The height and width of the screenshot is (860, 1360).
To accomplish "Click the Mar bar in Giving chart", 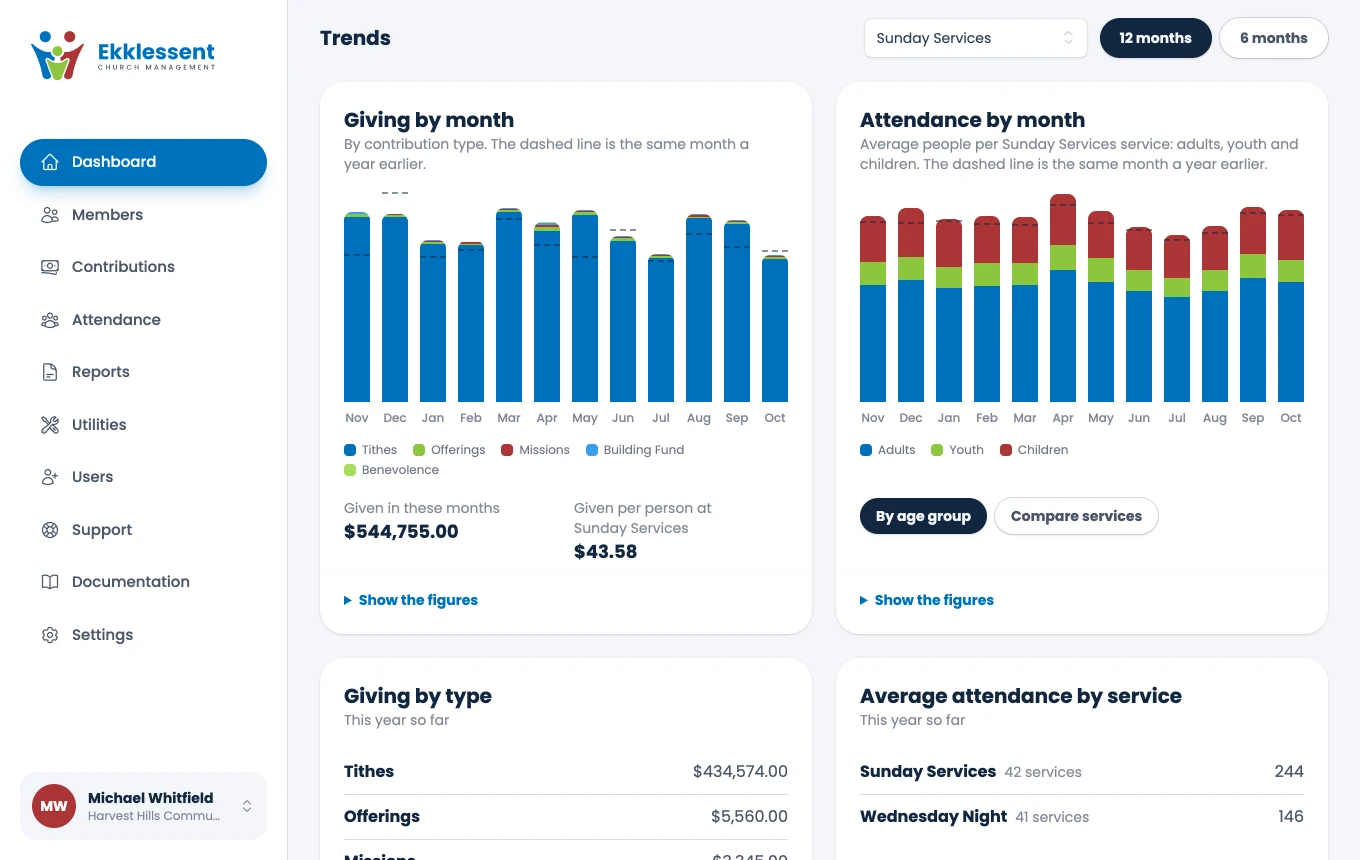I will pos(509,305).
